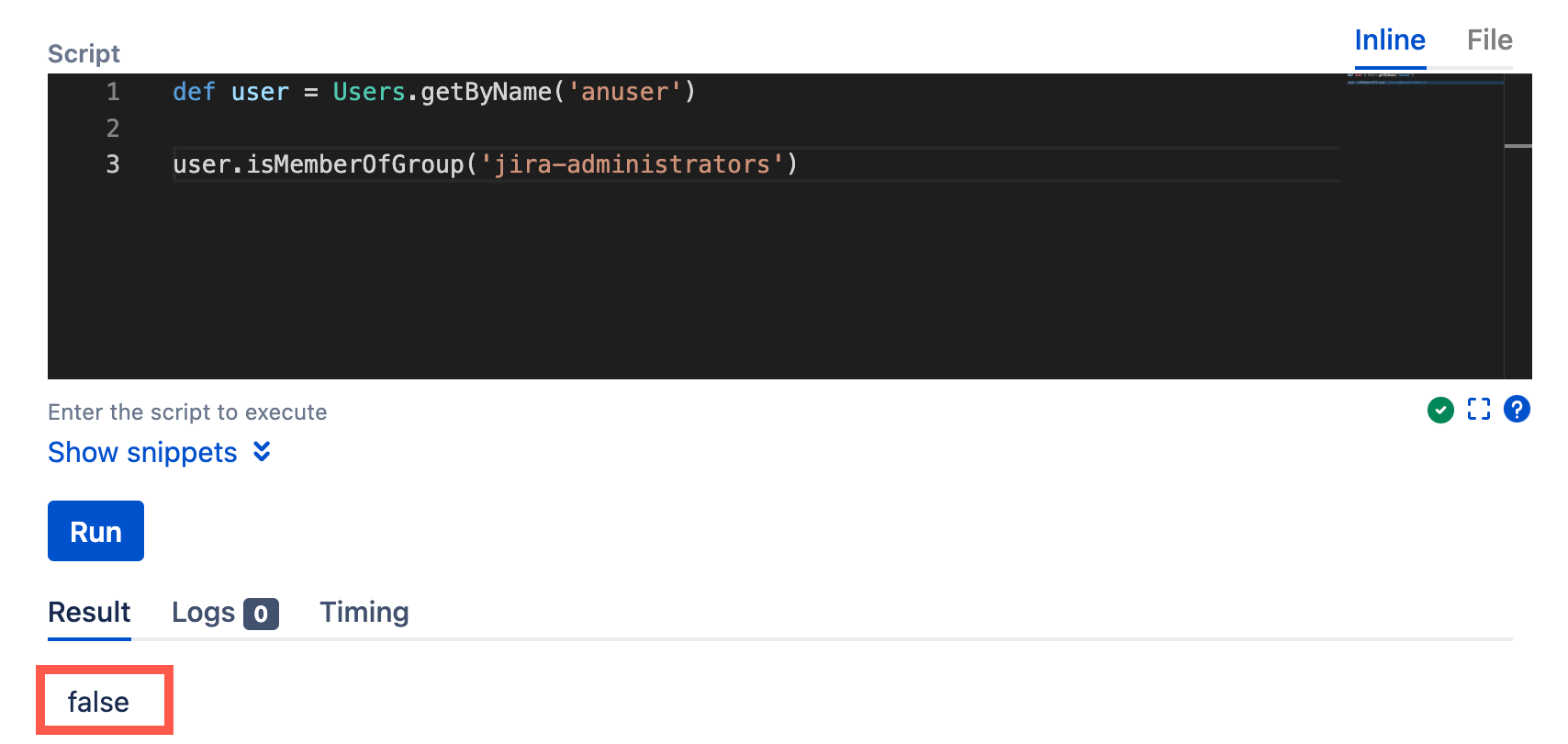Run the script
This screenshot has width=1568, height=744.
pos(95,531)
